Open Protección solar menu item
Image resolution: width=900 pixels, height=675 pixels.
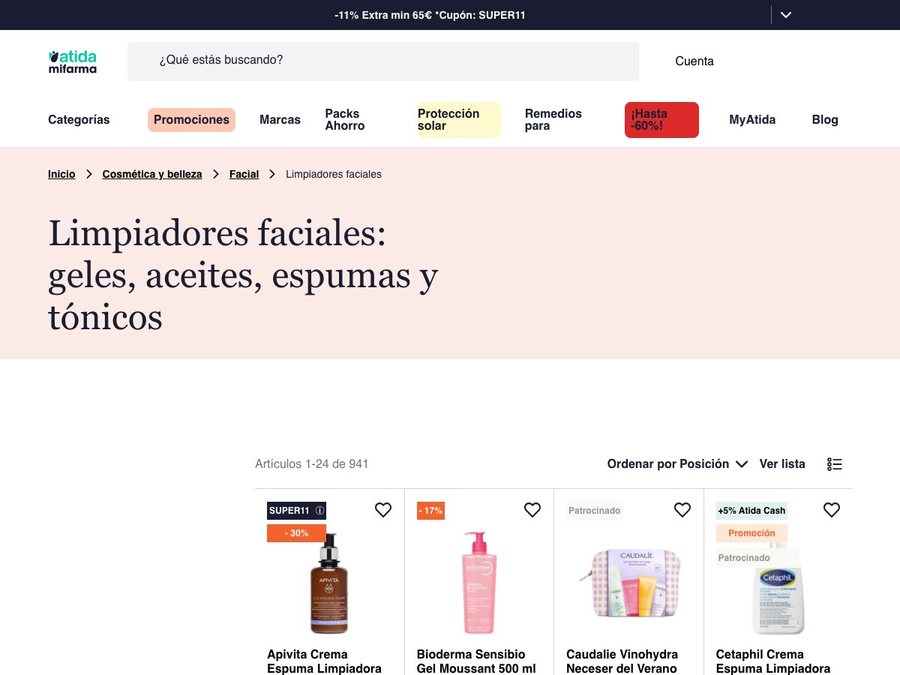coord(459,119)
